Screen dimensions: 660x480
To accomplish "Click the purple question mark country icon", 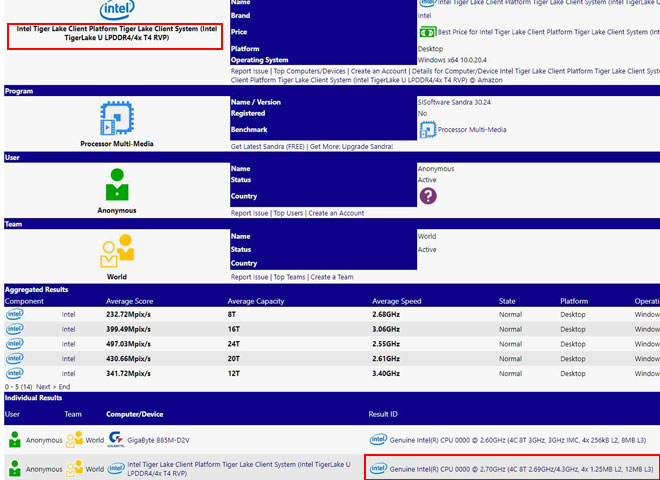I will point(428,196).
